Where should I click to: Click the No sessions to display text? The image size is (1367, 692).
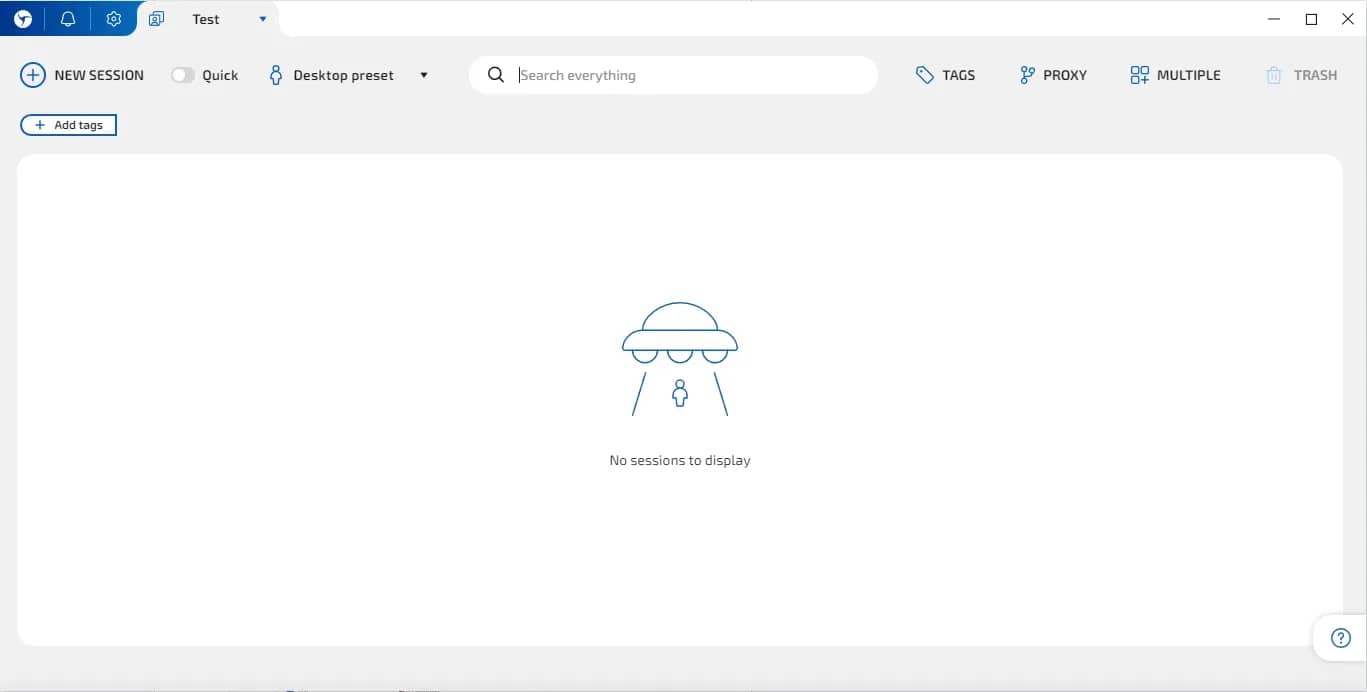click(x=680, y=460)
